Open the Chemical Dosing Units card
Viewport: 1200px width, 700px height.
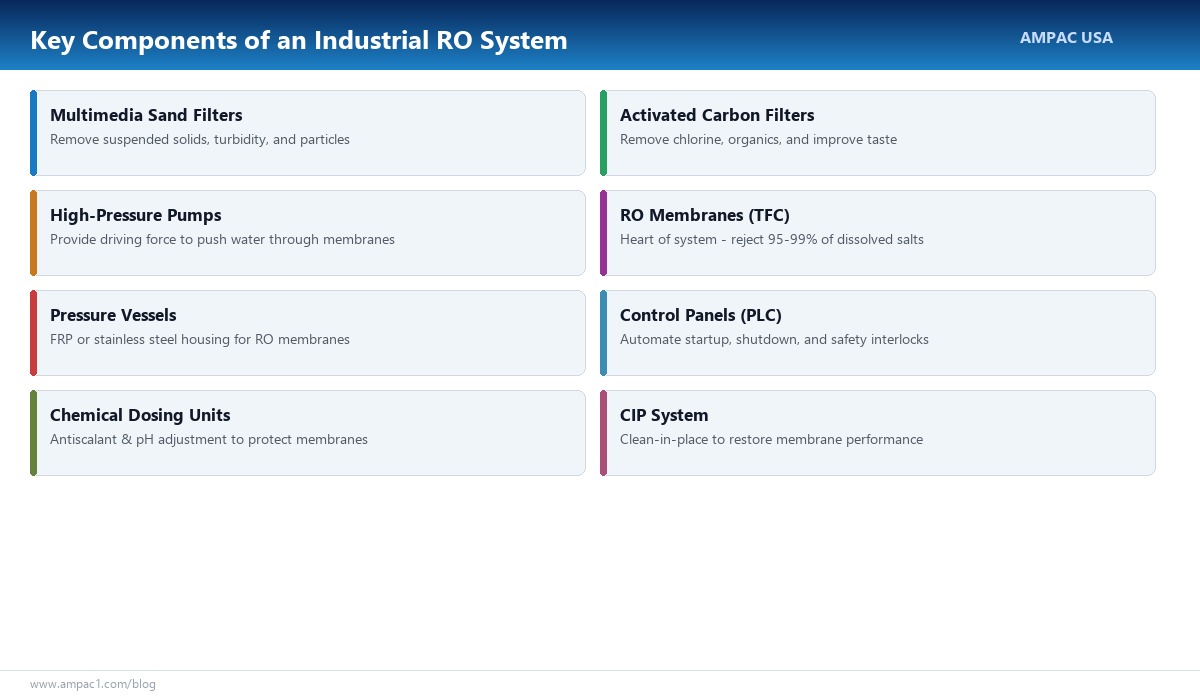(x=307, y=432)
